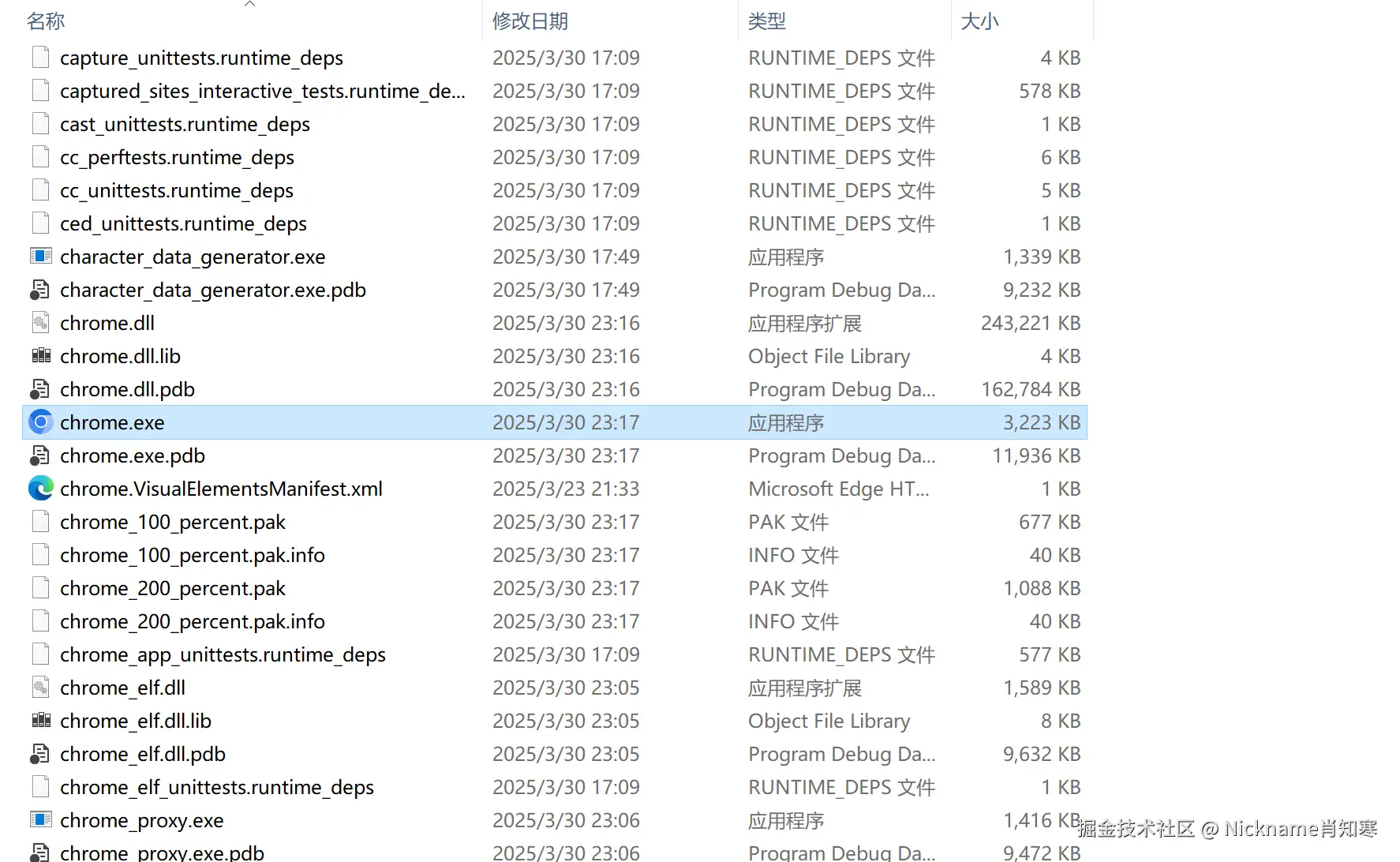The width and height of the screenshot is (1400, 862).
Task: Click the capture_unittests.runtime_deps file icon
Action: [x=40, y=58]
